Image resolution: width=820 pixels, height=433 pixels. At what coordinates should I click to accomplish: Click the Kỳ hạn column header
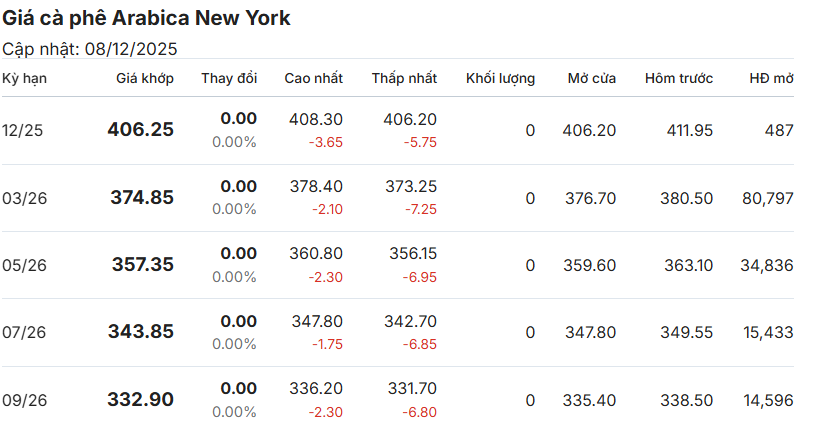pyautogui.click(x=24, y=78)
